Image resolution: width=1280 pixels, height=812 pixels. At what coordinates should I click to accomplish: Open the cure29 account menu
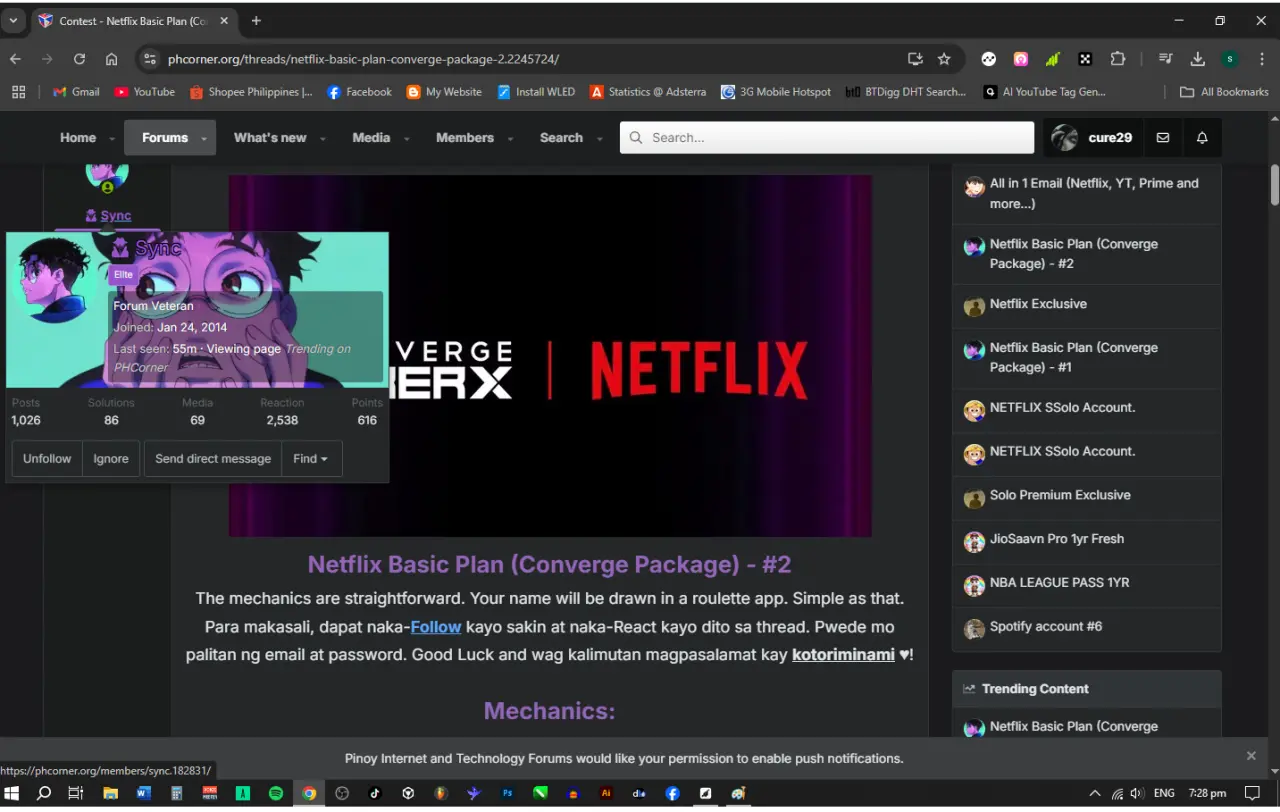(1093, 138)
